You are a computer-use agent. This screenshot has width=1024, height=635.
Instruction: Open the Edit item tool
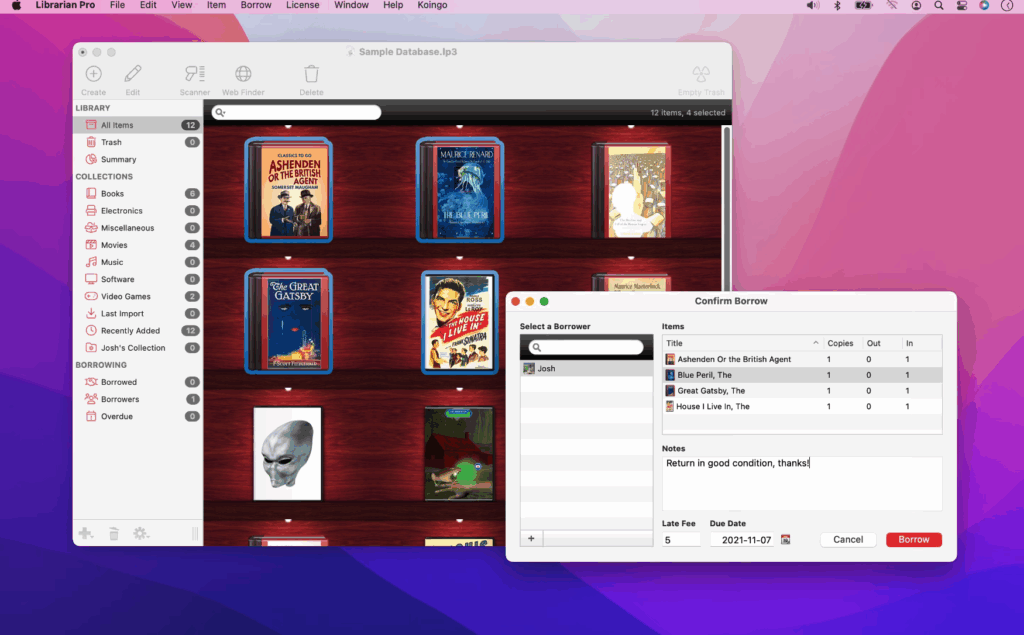[x=132, y=74]
